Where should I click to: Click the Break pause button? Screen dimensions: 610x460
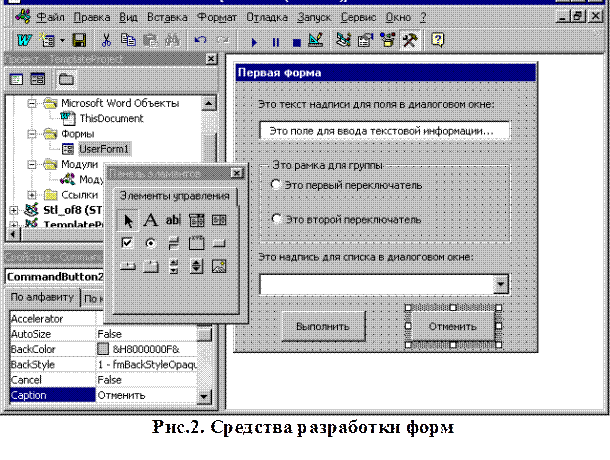pyautogui.click(x=276, y=42)
